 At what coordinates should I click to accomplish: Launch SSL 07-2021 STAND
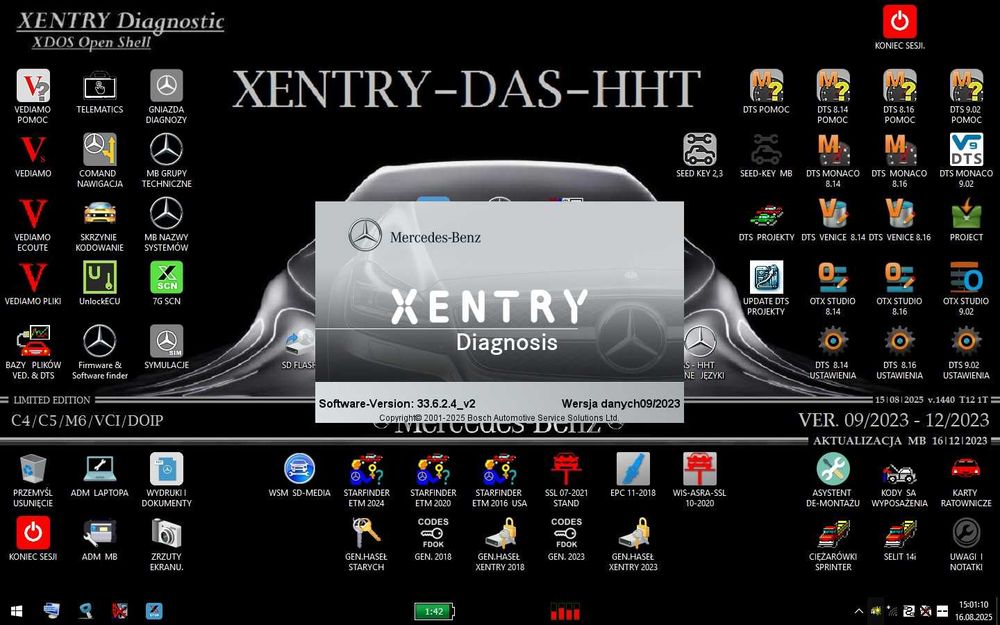[566, 469]
